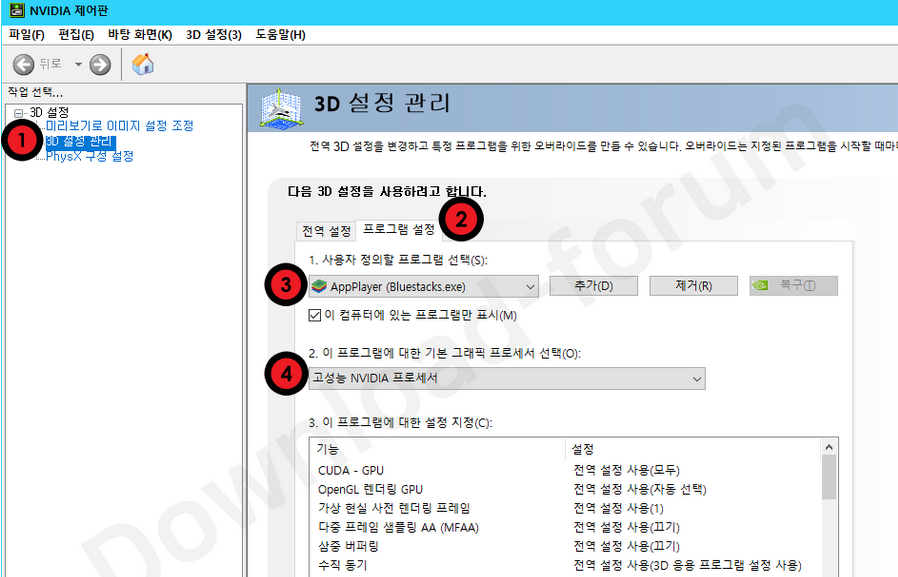Click the 추가(D) button
This screenshot has height=577, width=898.
click(593, 286)
